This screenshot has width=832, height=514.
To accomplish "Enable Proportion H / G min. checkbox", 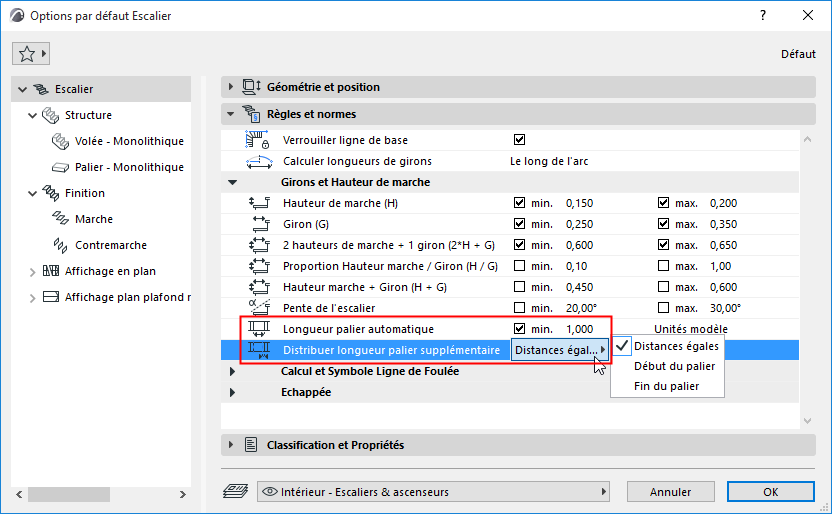I will coord(519,266).
